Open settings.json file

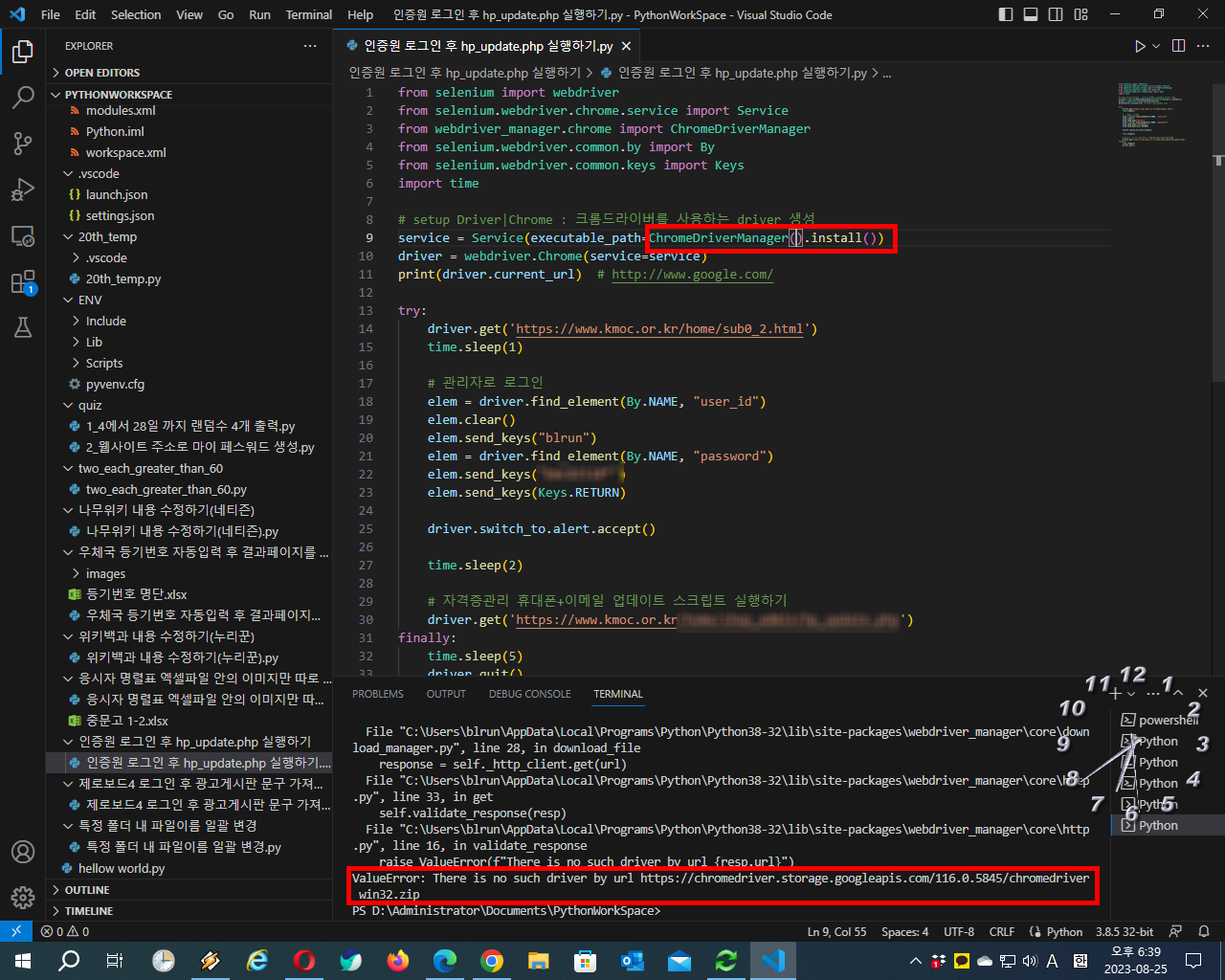pyautogui.click(x=120, y=215)
